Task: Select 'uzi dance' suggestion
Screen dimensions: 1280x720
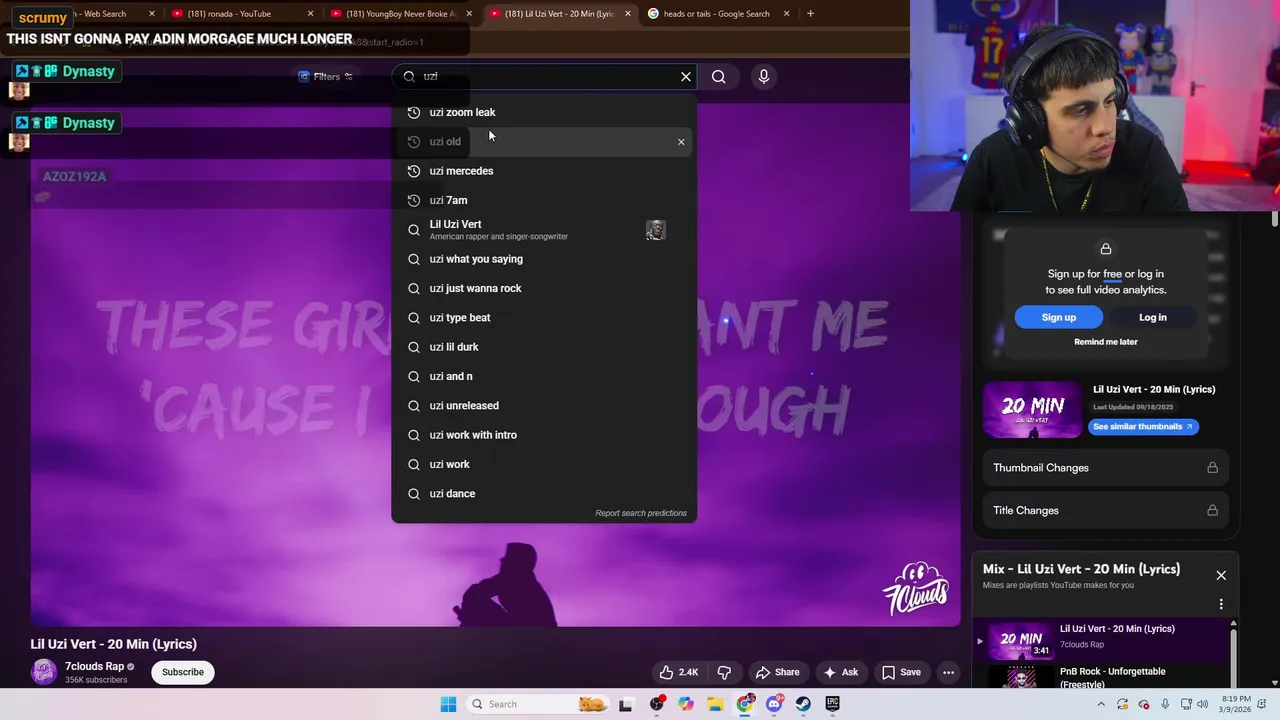Action: [x=544, y=493]
